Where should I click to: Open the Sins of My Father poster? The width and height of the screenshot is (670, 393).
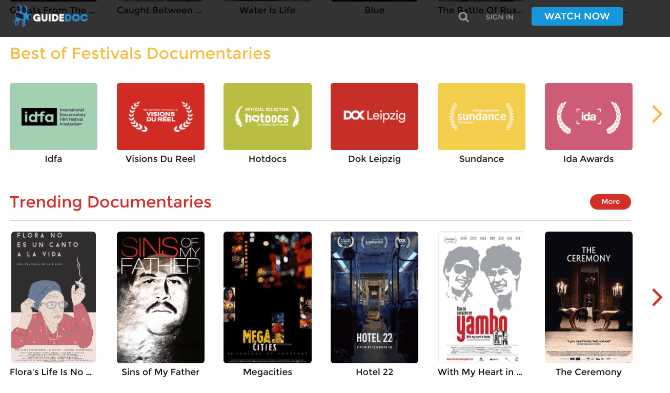[161, 297]
